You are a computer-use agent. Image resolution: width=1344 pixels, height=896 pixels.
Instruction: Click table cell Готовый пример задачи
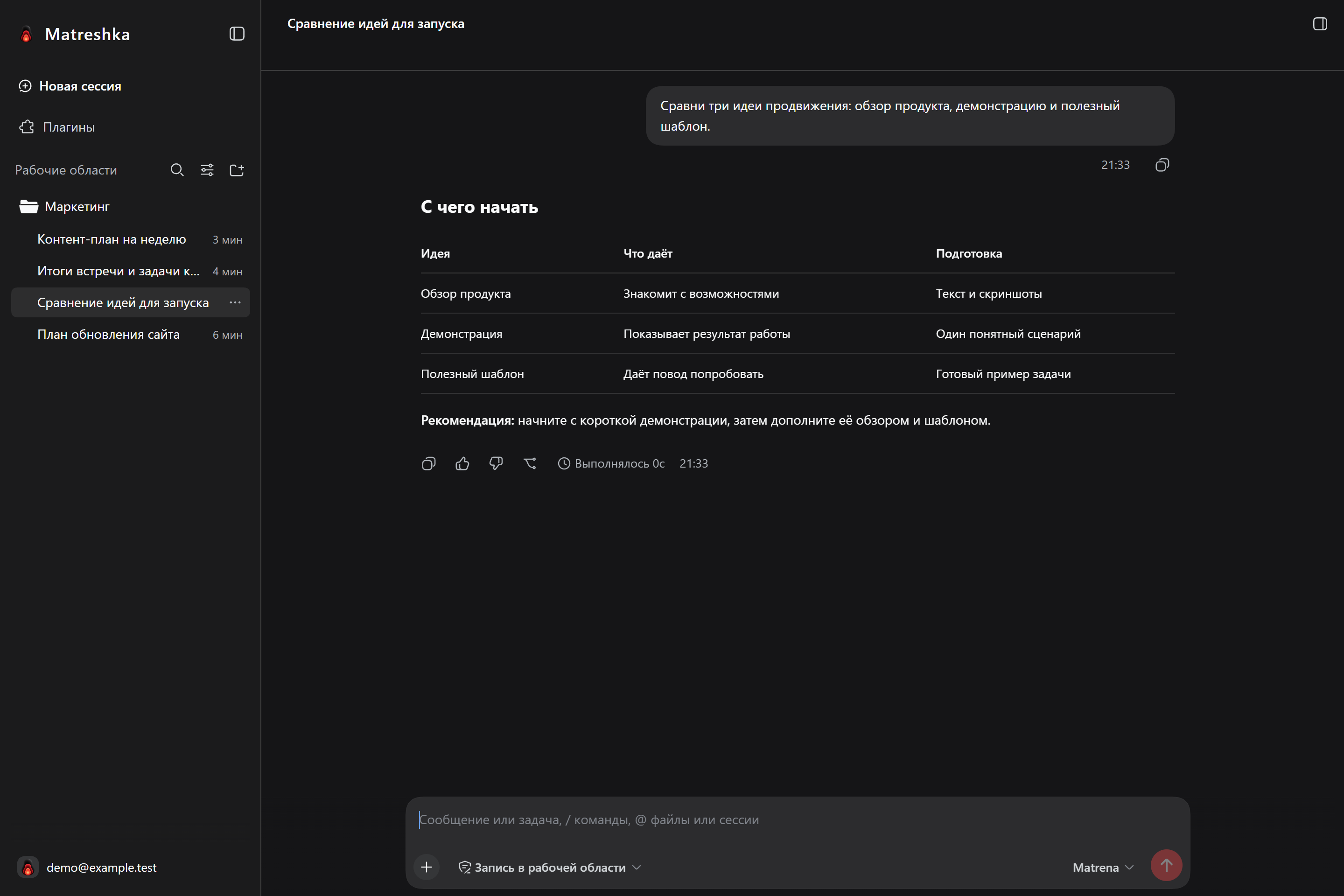[x=1003, y=374]
